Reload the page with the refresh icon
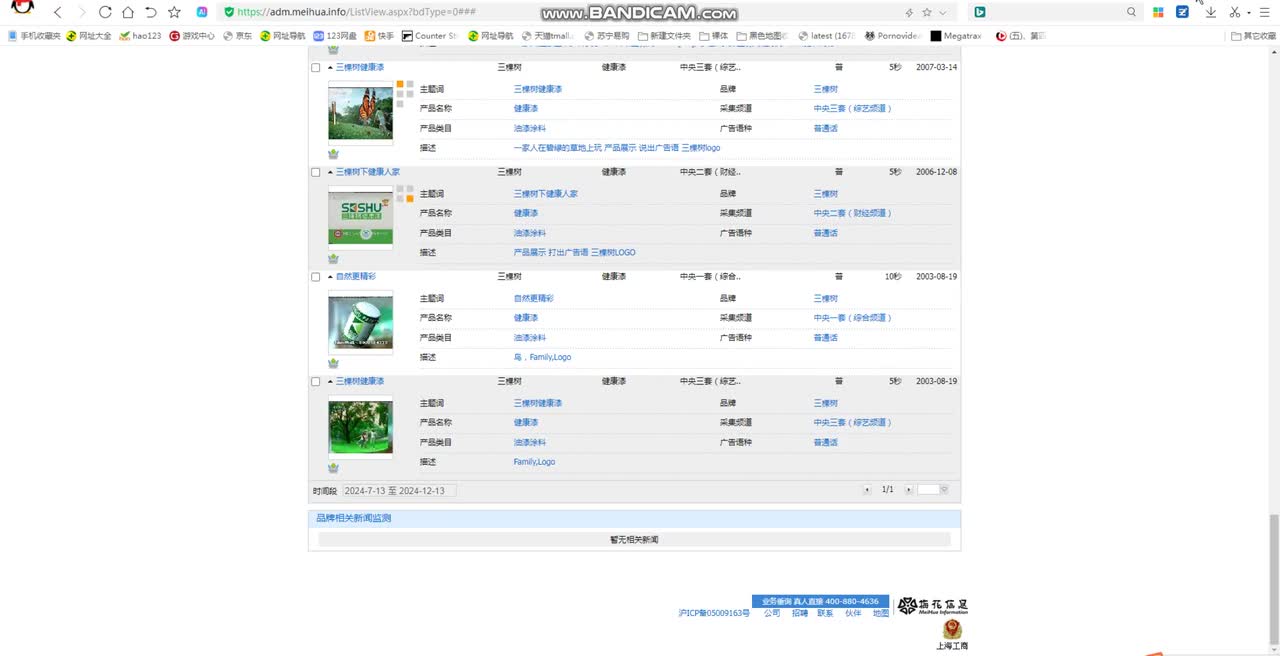 [x=105, y=12]
